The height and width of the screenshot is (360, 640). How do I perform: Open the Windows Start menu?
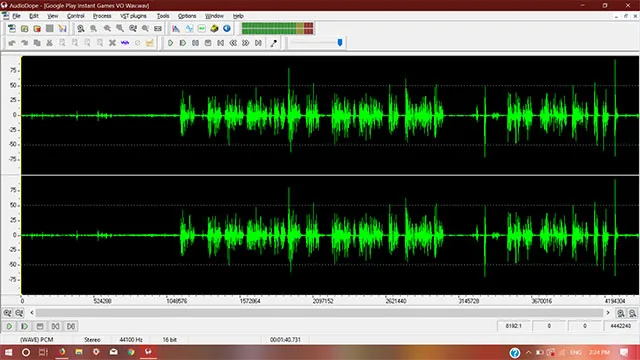tap(8, 352)
